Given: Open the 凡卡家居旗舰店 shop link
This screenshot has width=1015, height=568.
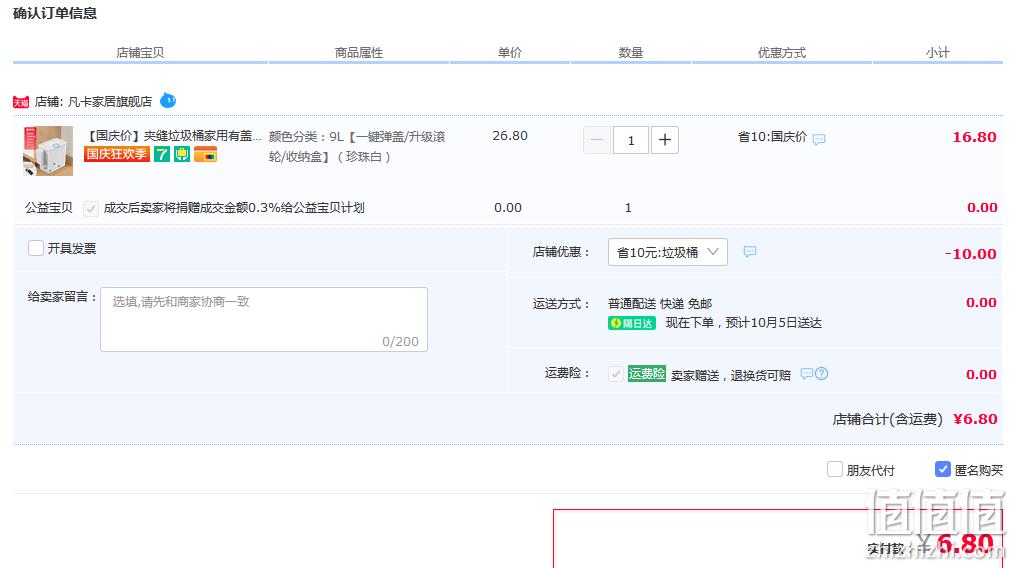Looking at the screenshot, I should pos(110,102).
